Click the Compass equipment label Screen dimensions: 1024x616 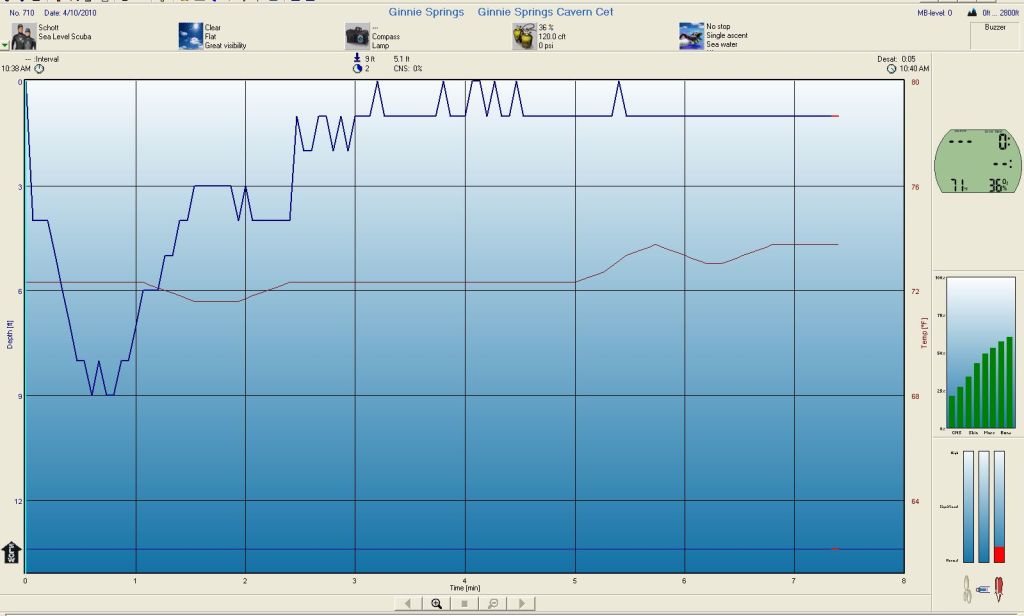tap(386, 37)
